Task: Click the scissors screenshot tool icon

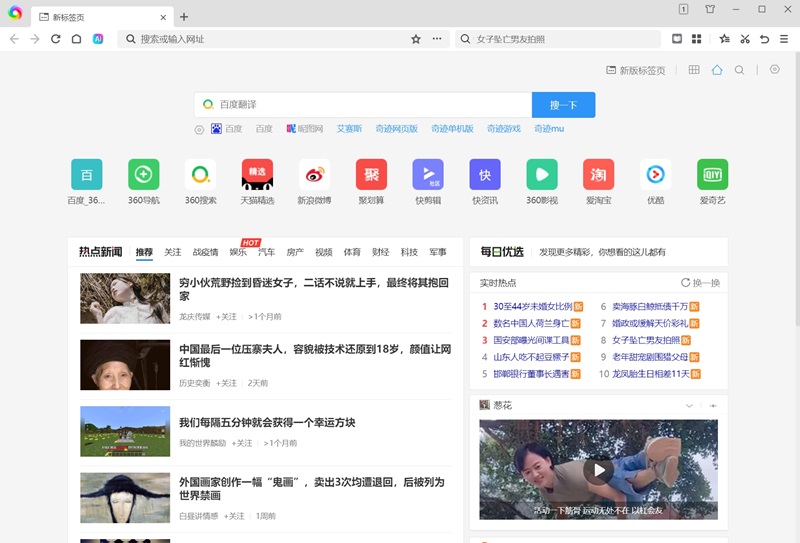Action: pos(745,39)
